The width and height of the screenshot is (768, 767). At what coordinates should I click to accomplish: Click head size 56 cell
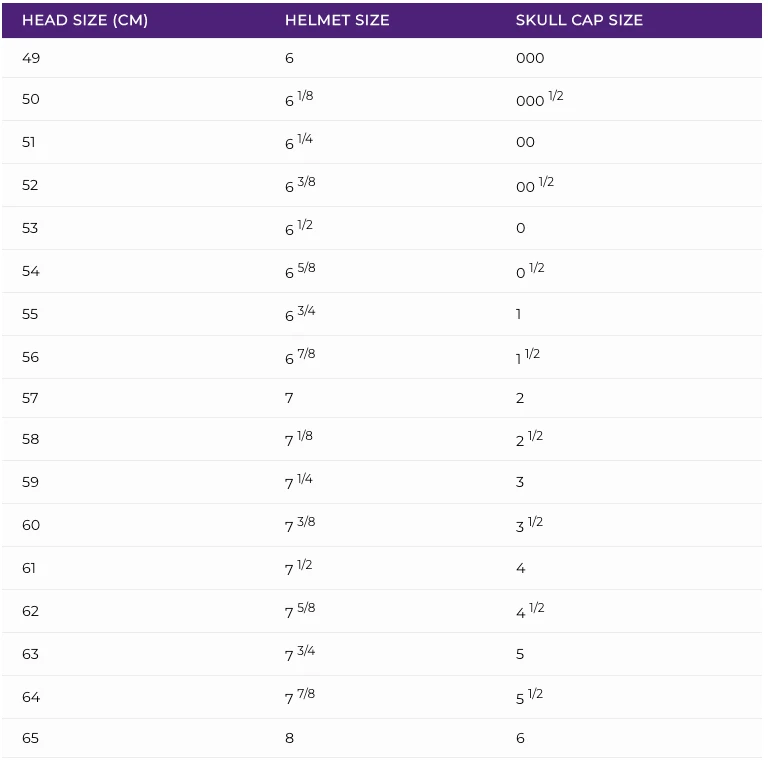coord(30,357)
